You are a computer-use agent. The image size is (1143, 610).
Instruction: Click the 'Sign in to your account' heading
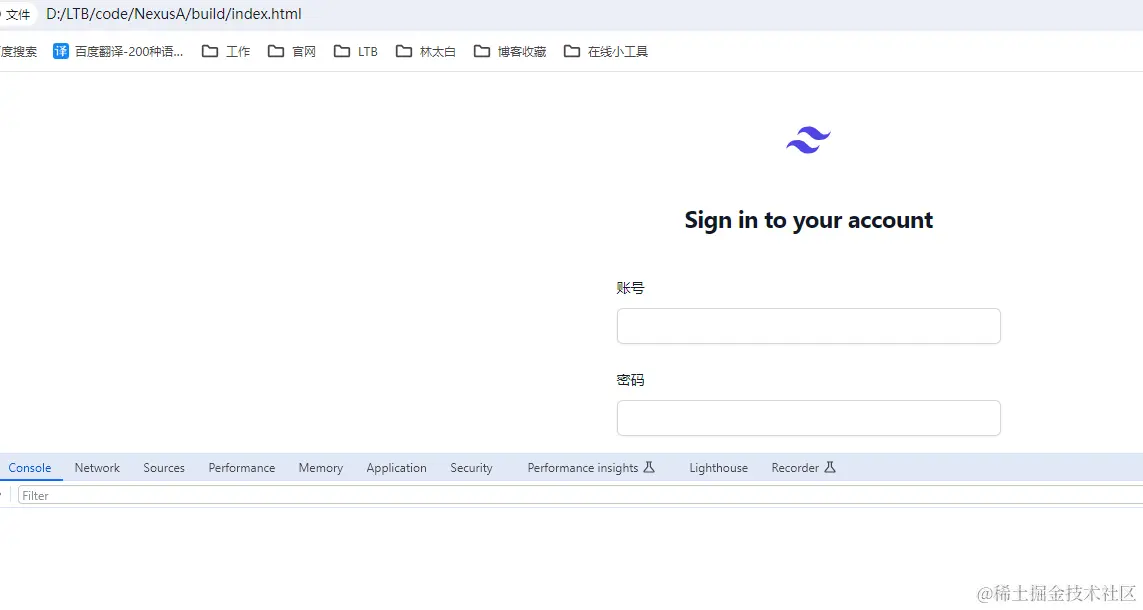click(x=808, y=220)
